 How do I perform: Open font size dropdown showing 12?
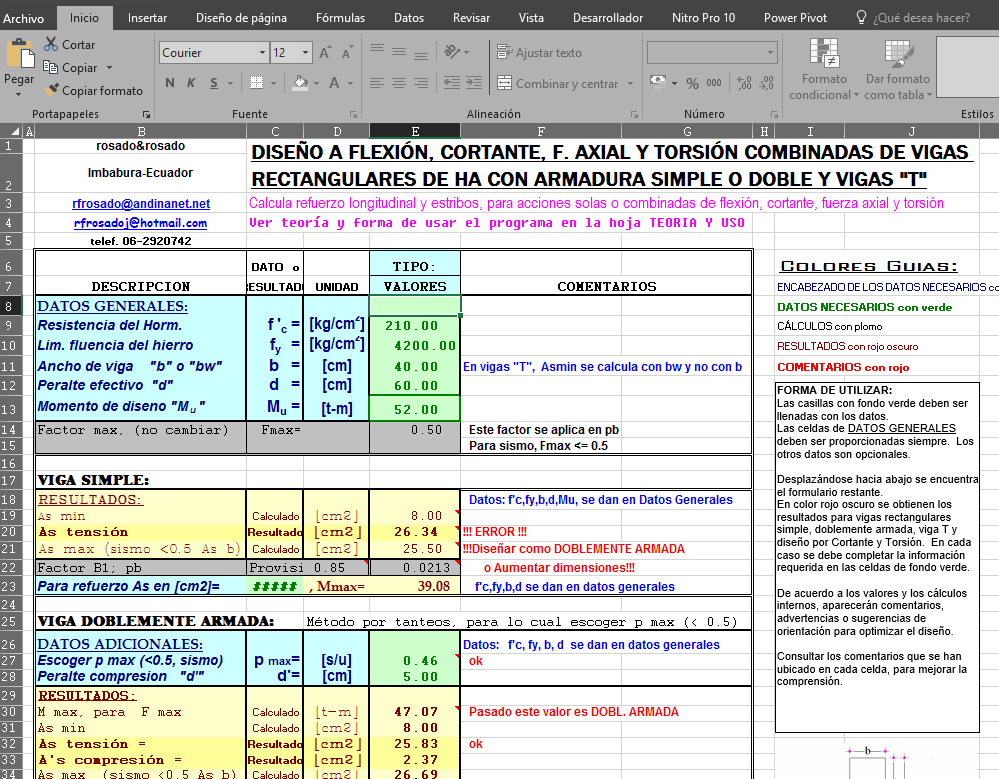305,52
